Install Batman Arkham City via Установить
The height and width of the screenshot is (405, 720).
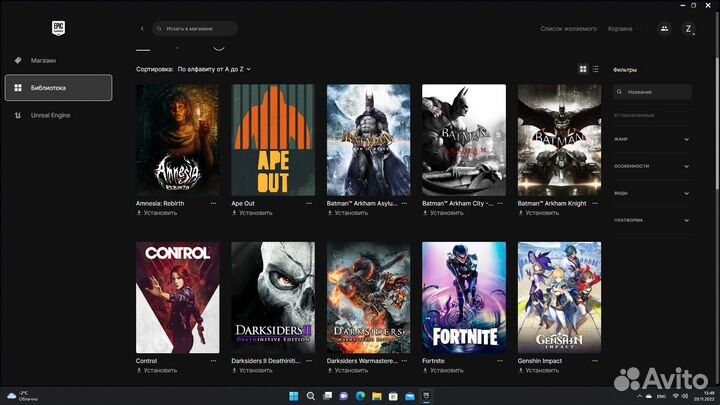coord(443,213)
